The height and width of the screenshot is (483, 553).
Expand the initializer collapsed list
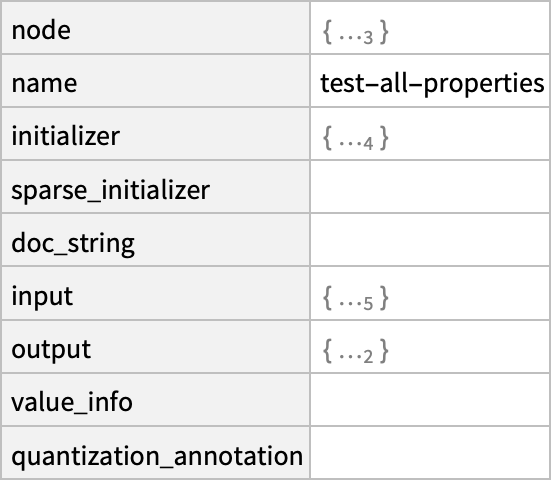point(356,139)
